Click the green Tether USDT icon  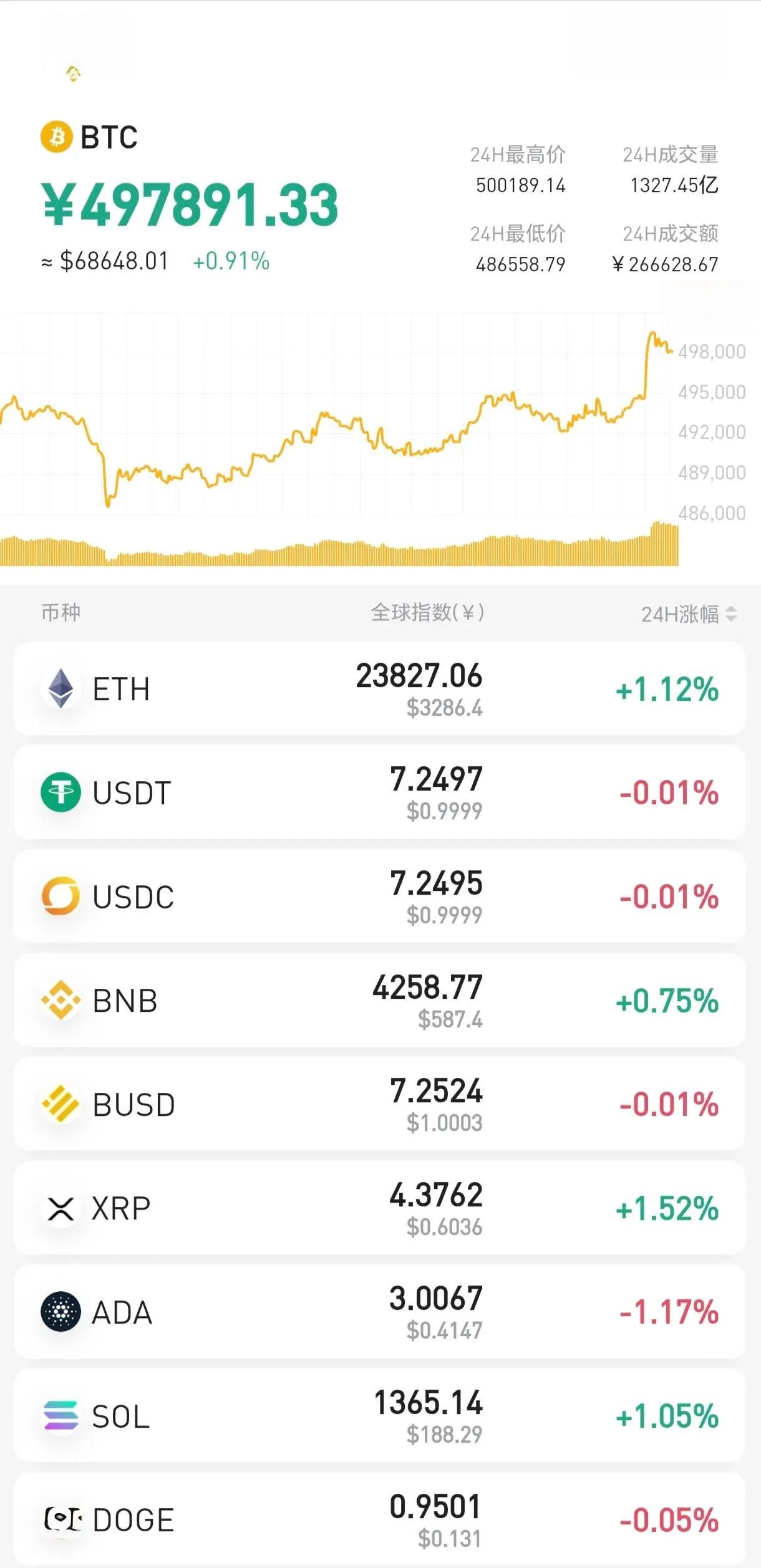click(x=61, y=792)
